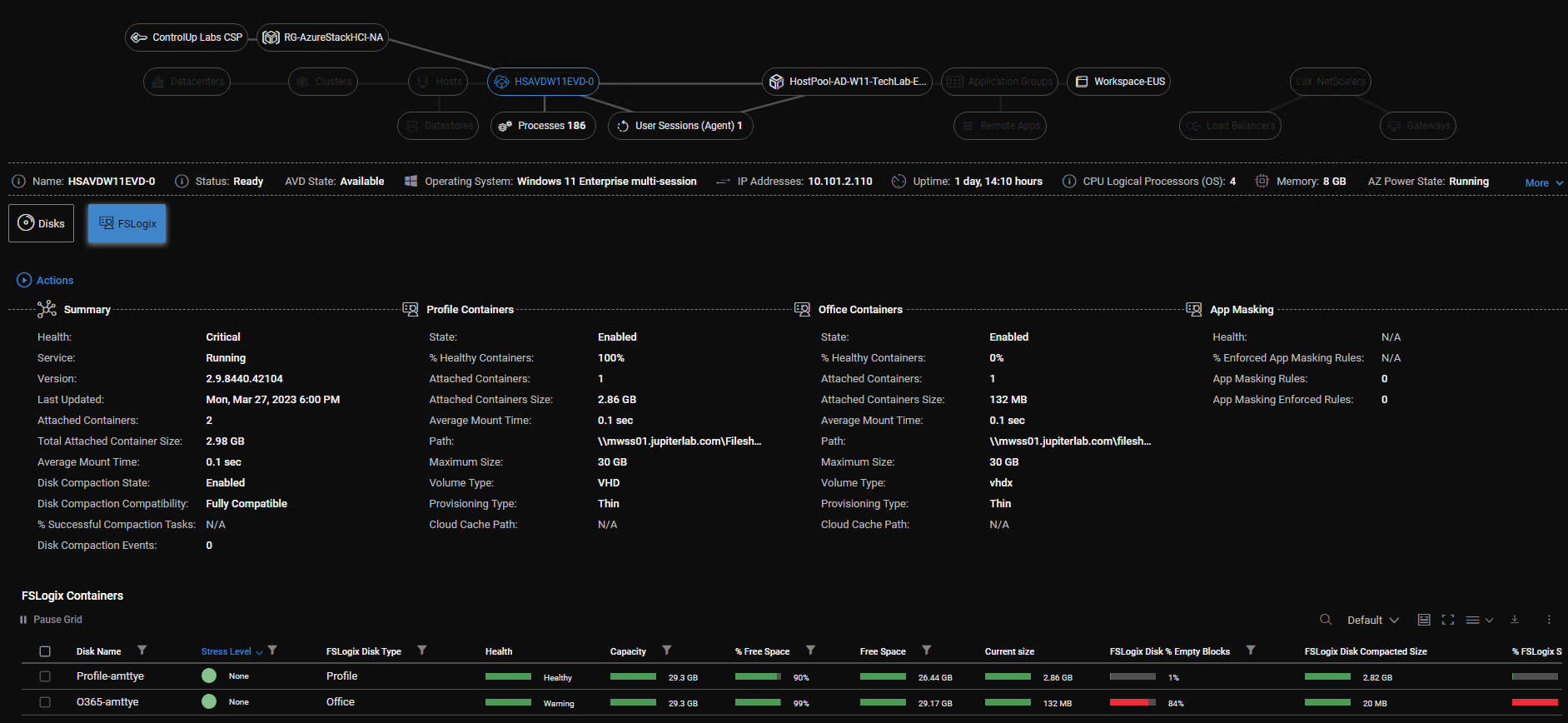Sort by the Current size header
Viewport: 1568px width, 723px height.
point(1009,651)
